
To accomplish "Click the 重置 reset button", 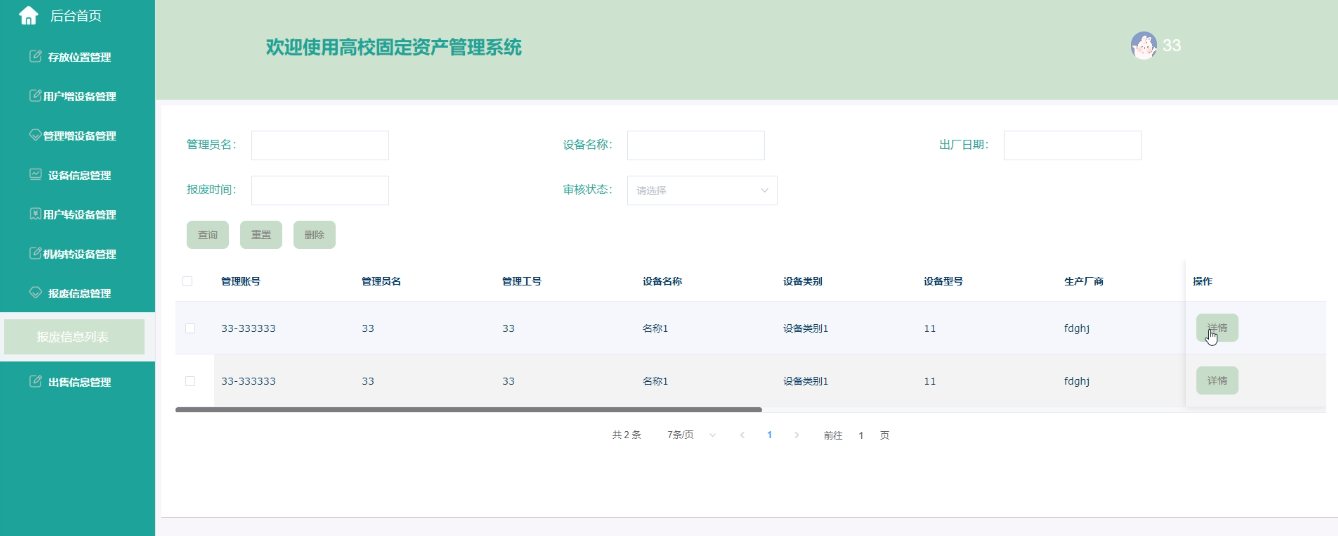I will (261, 235).
